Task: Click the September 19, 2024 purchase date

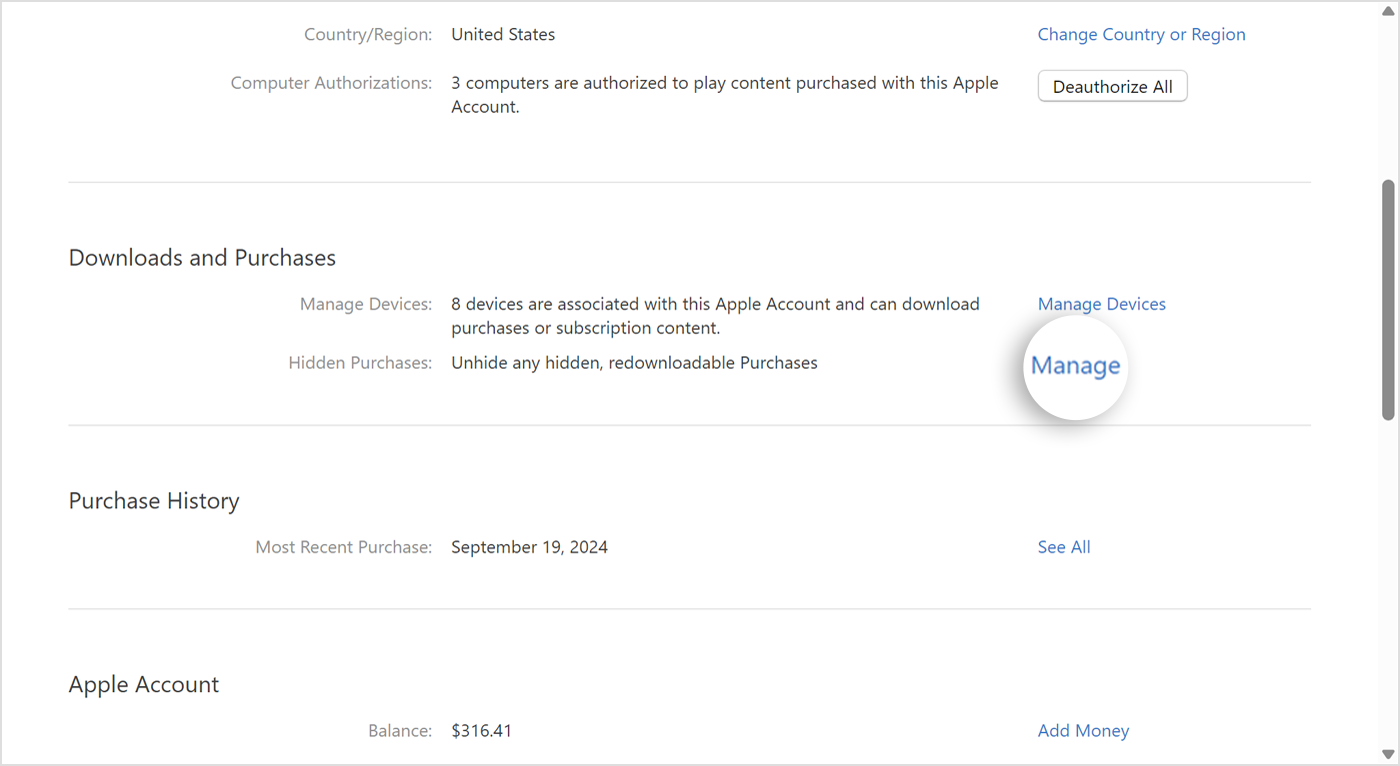Action: coord(529,547)
